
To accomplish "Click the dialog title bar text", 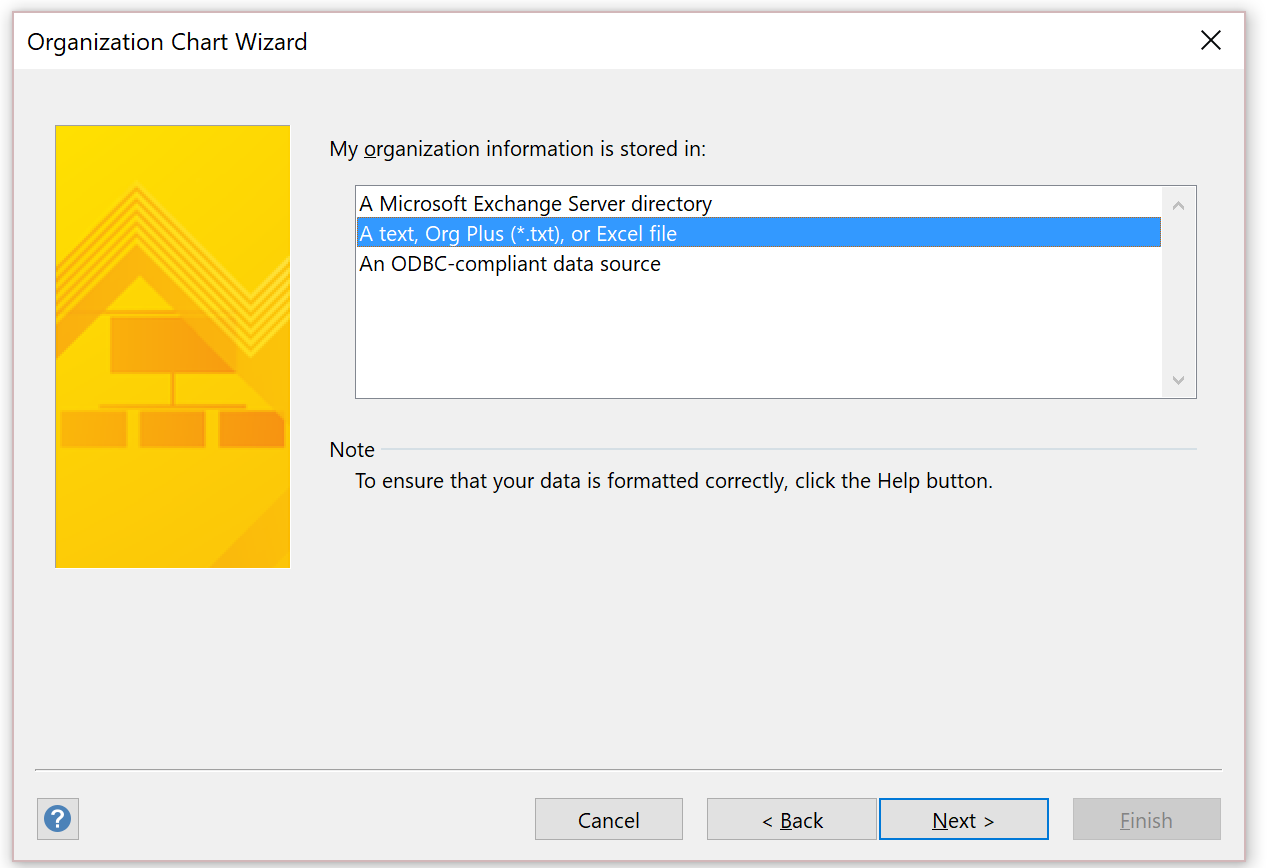I will 167,42.
